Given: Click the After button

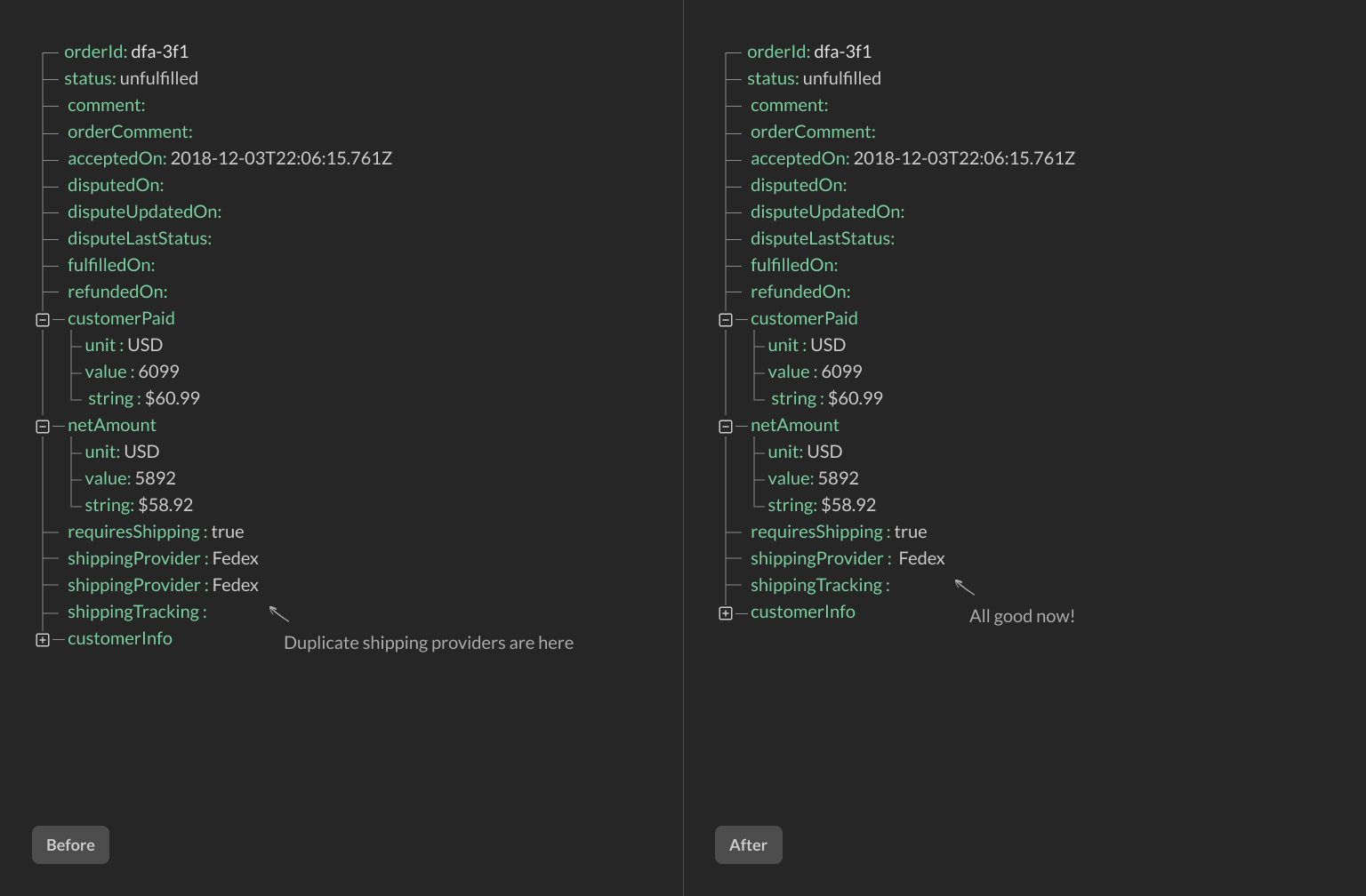Looking at the screenshot, I should [x=748, y=844].
